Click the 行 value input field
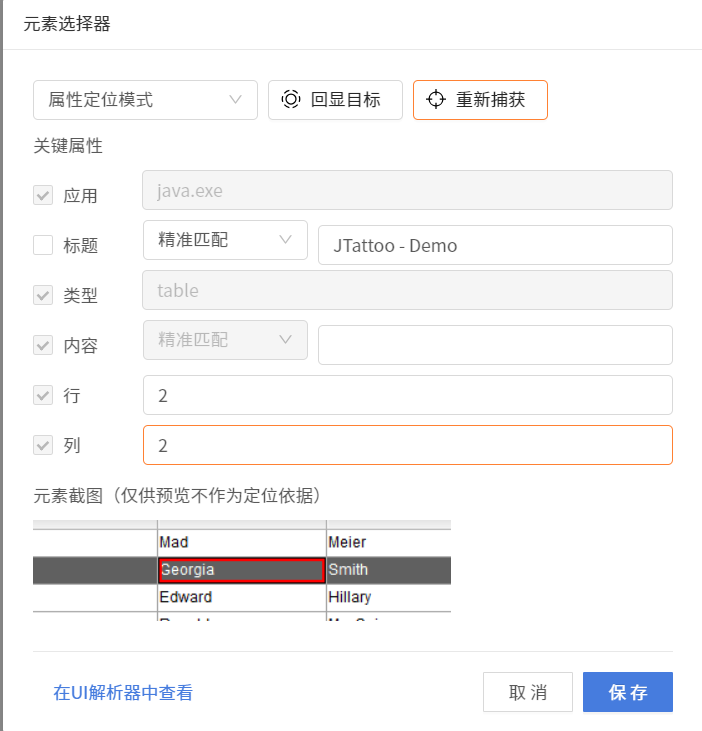Screen dimensions: 702x731 click(407, 395)
